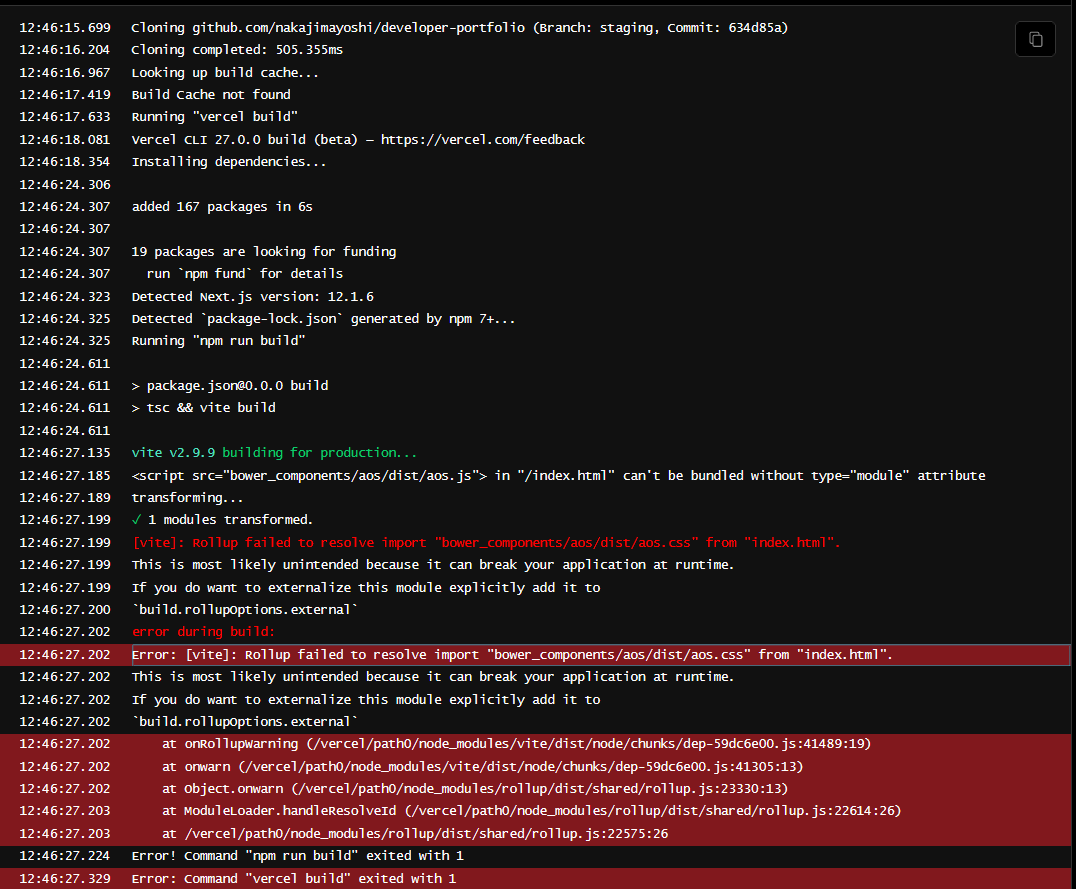Select the green "vite v2.9.9 building for production..." line
The image size is (1076, 889).
[274, 452]
